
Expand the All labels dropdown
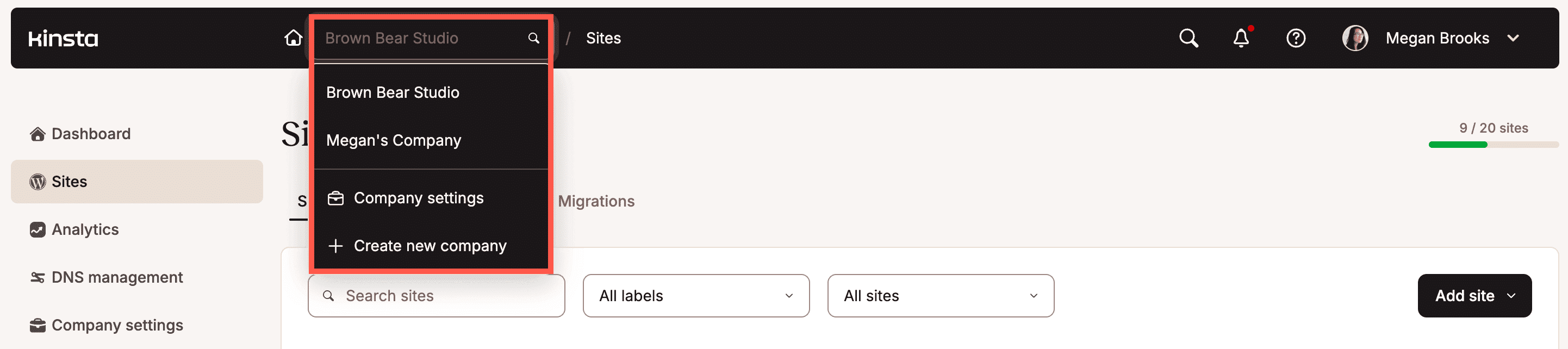pos(696,296)
